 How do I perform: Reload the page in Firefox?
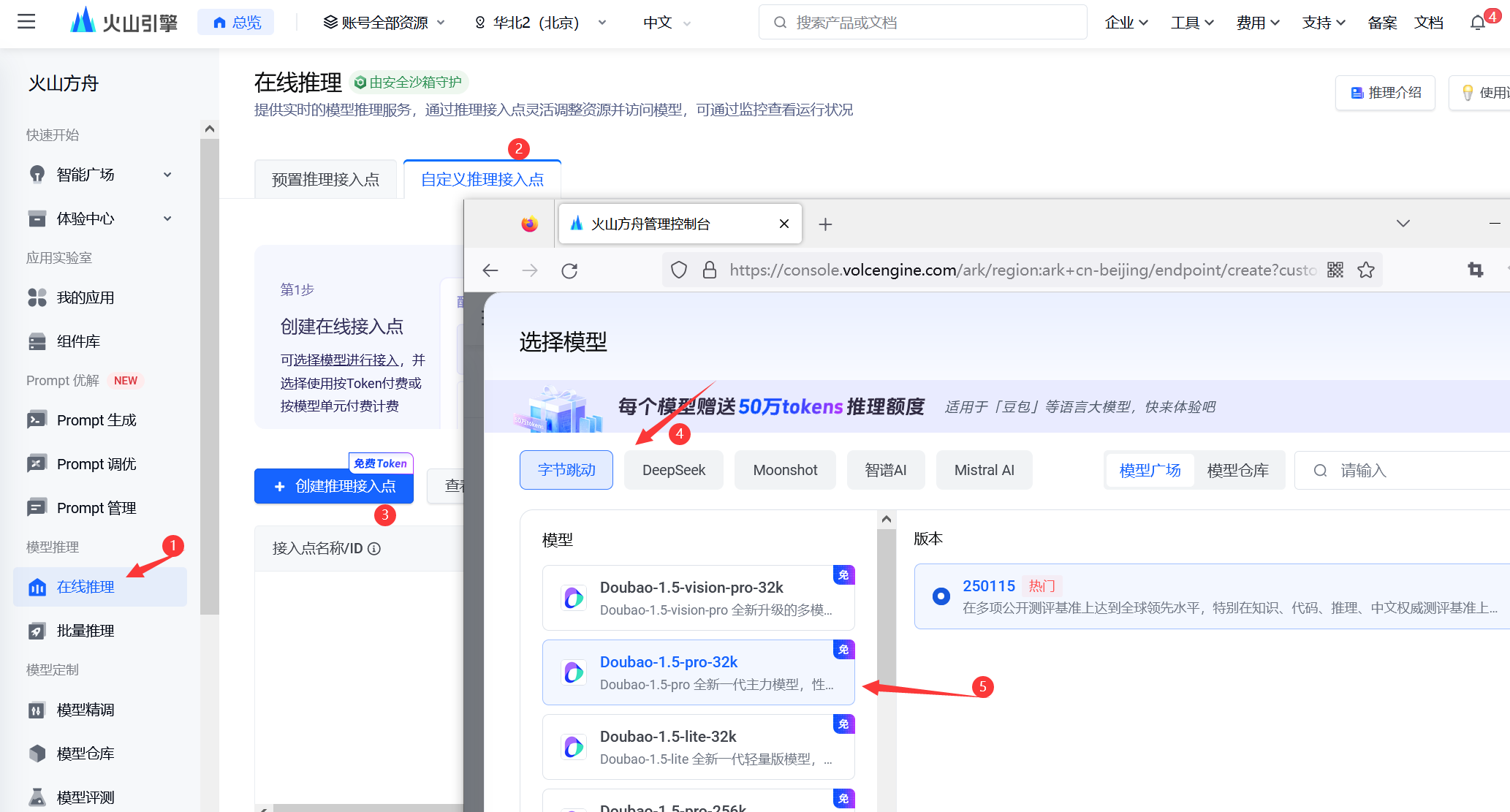coord(569,270)
